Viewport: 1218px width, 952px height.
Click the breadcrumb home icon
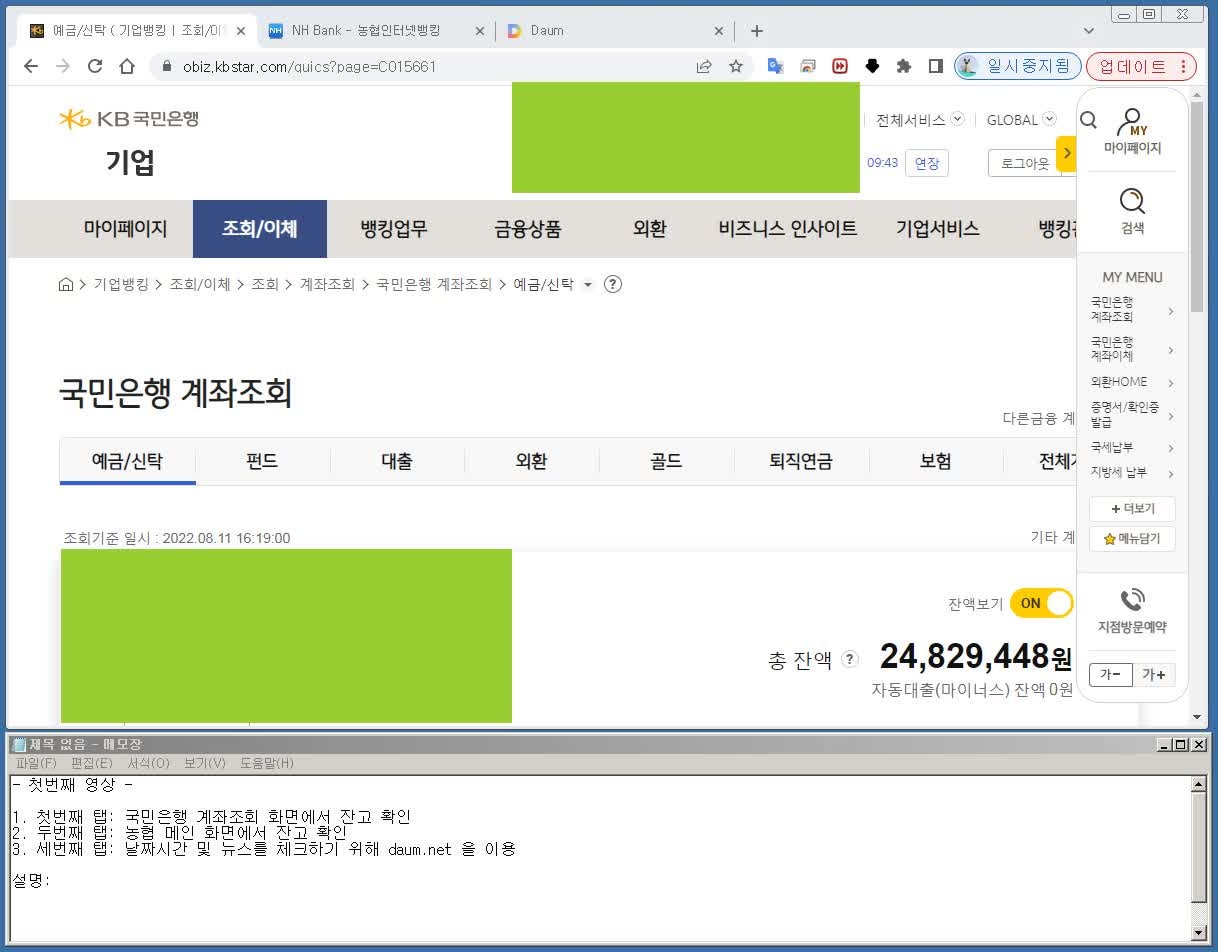[66, 284]
